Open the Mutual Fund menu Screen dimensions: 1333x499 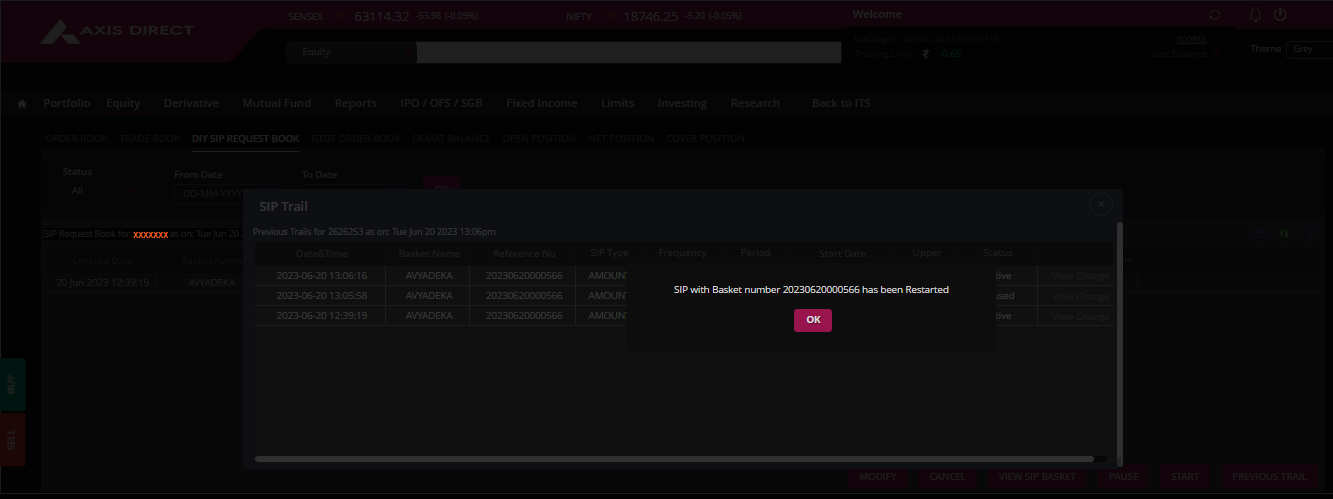click(x=276, y=103)
